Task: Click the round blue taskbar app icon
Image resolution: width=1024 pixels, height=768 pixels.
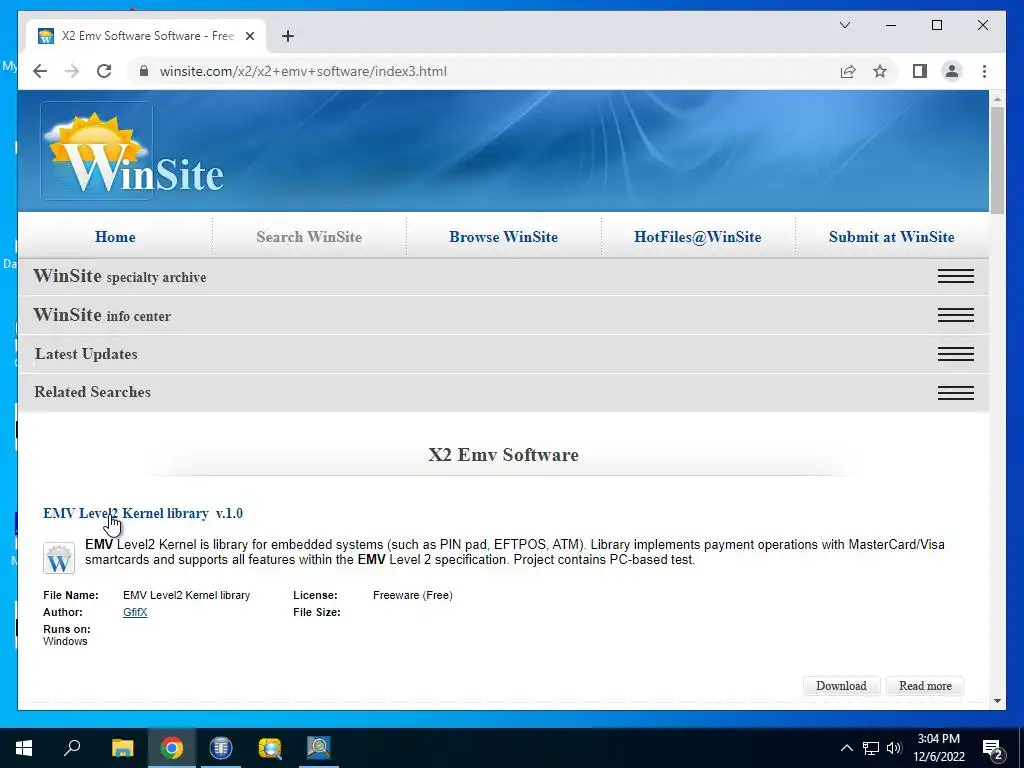Action: tap(221, 748)
